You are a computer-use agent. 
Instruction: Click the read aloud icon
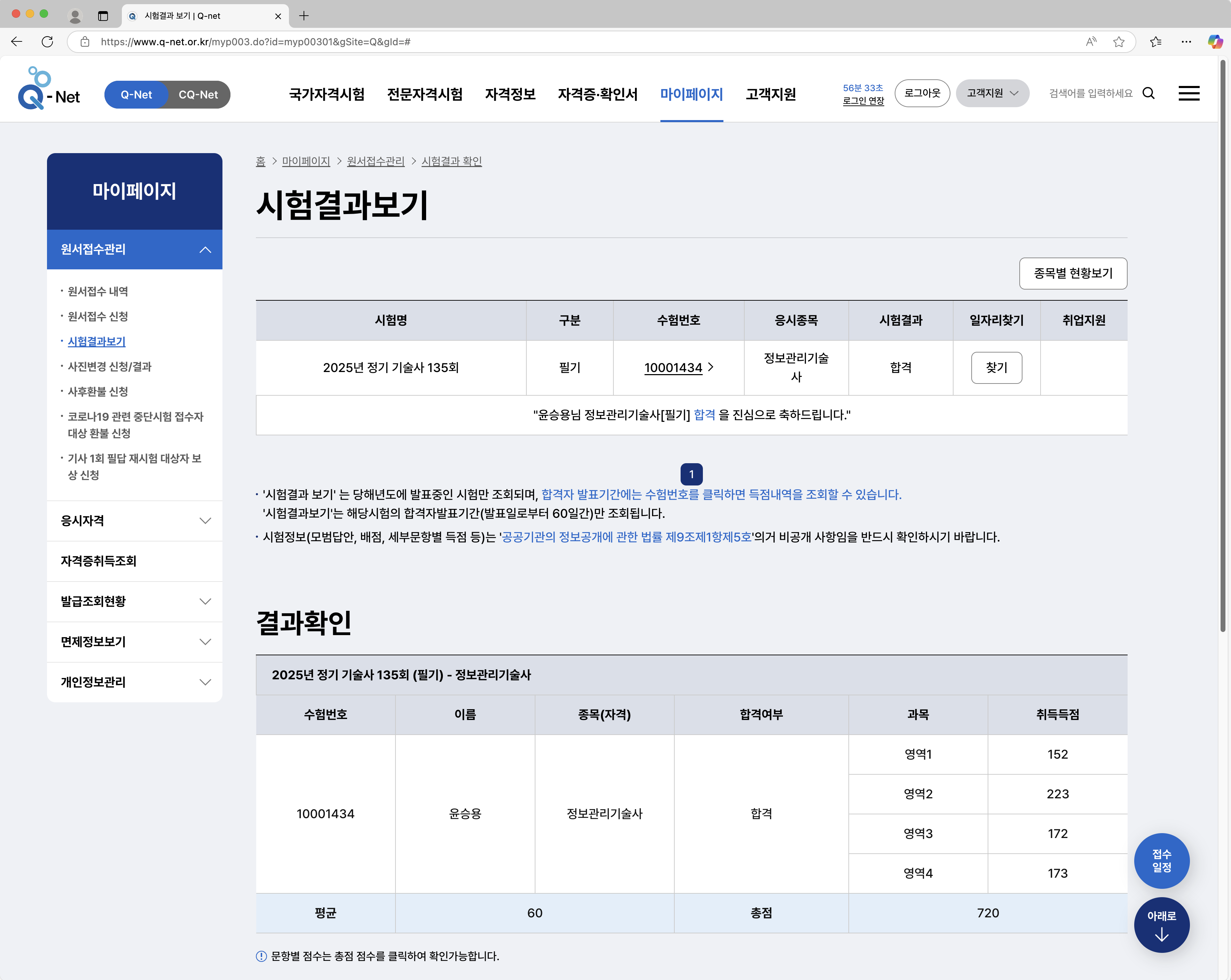(1091, 42)
